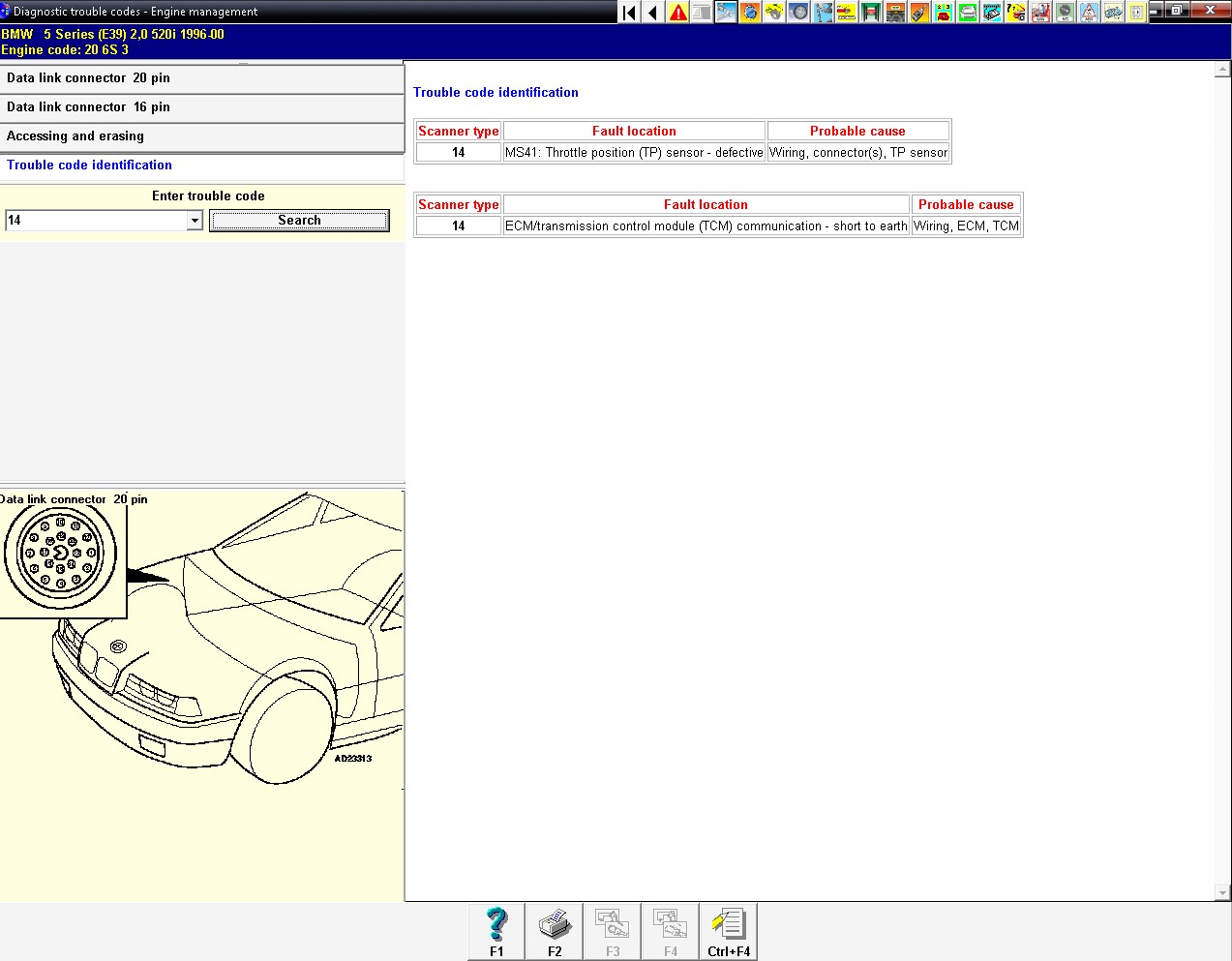Click the red telephone icon on yellow
Screen dimensions: 1232x961
[x=944, y=12]
